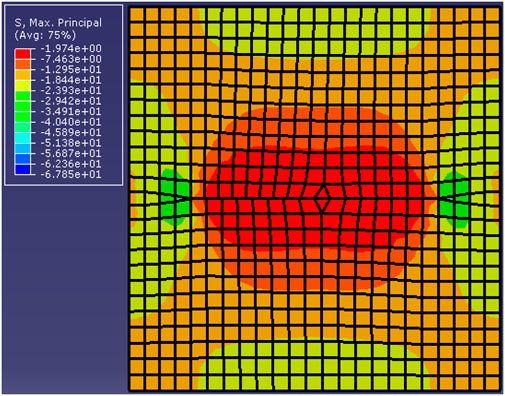505x396 pixels.
Task: Click the -7.463e+00 legend label
Action: (71, 59)
